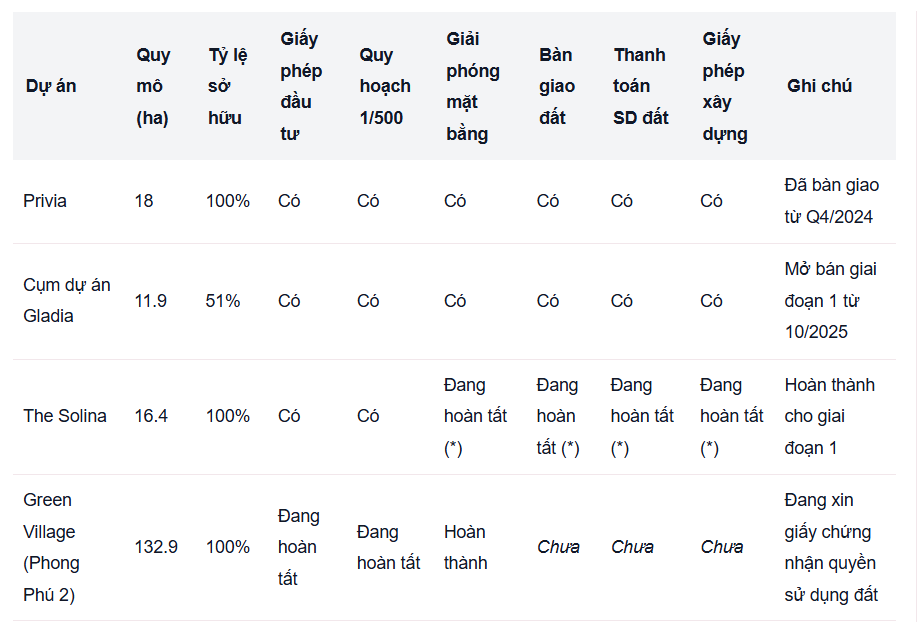Click the "Tỷ lệ sở hữu" header

tap(225, 86)
